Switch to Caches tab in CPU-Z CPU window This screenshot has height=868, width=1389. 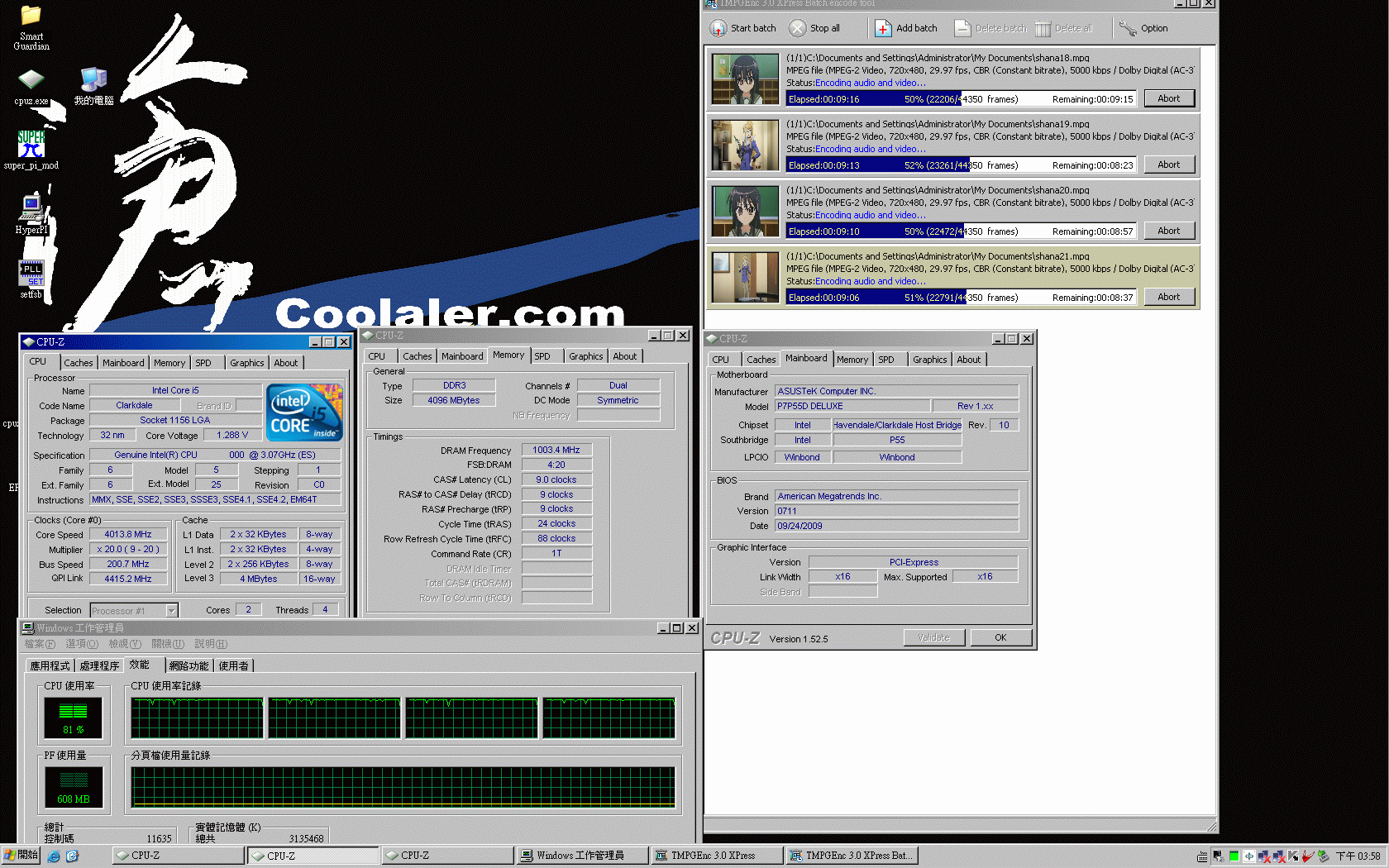79,363
